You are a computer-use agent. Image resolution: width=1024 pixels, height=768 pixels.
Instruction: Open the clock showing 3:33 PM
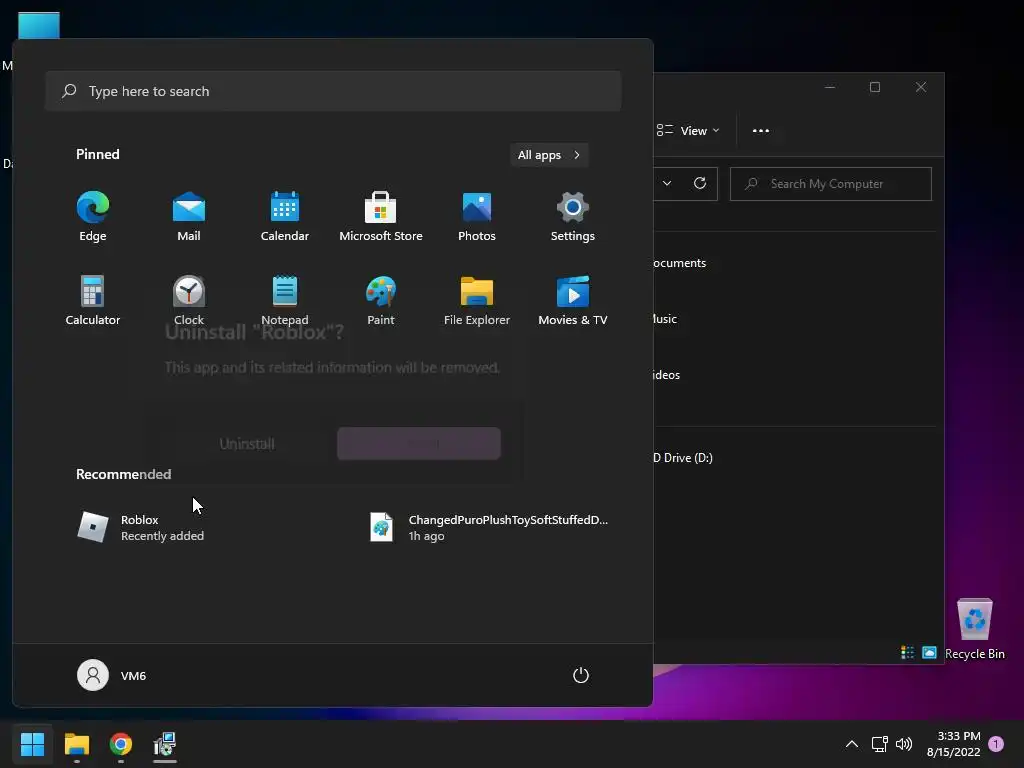[x=953, y=744]
